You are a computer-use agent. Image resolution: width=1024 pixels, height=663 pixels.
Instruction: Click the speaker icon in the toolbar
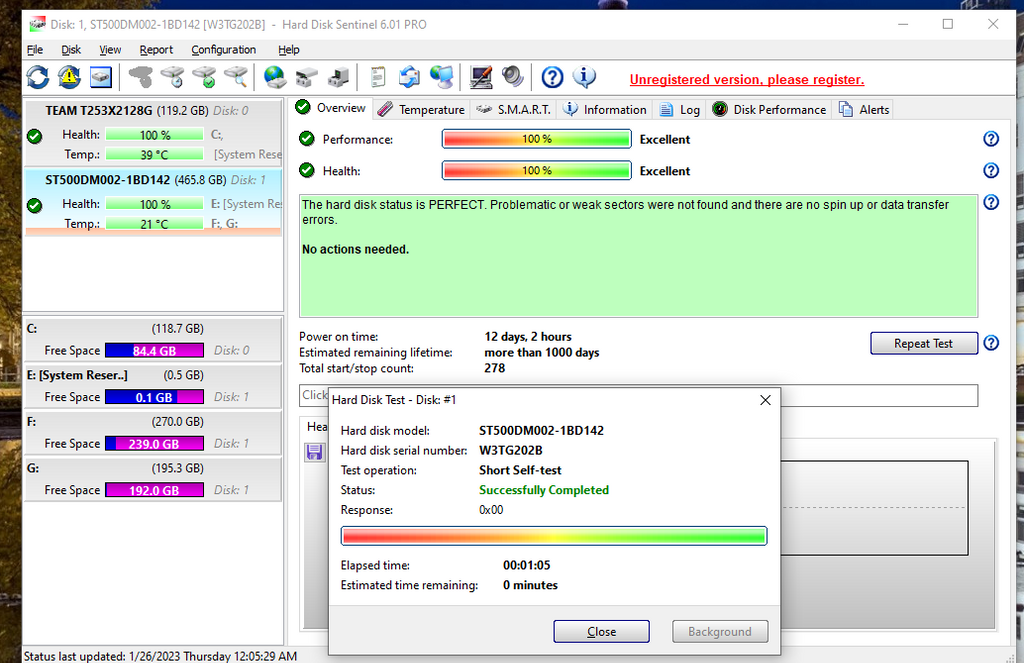[x=512, y=77]
